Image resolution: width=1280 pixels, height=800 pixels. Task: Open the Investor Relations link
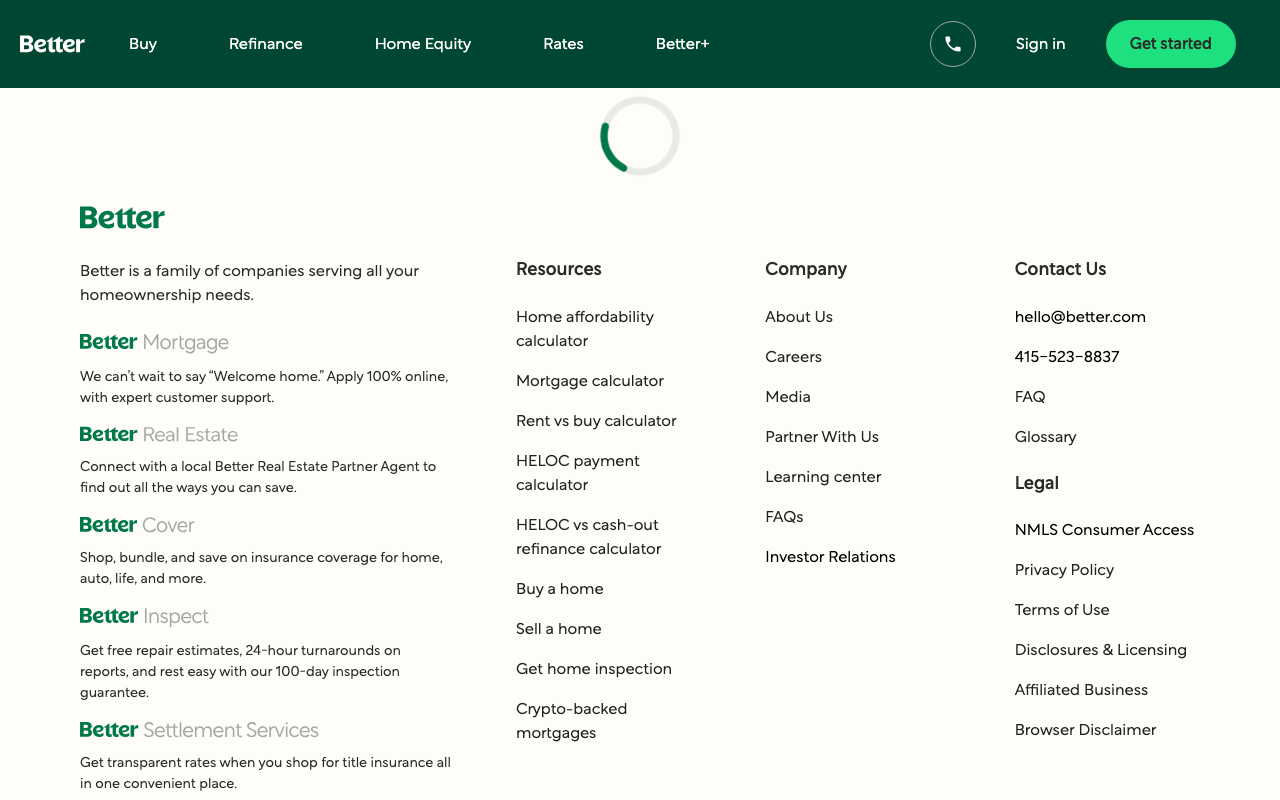point(830,557)
